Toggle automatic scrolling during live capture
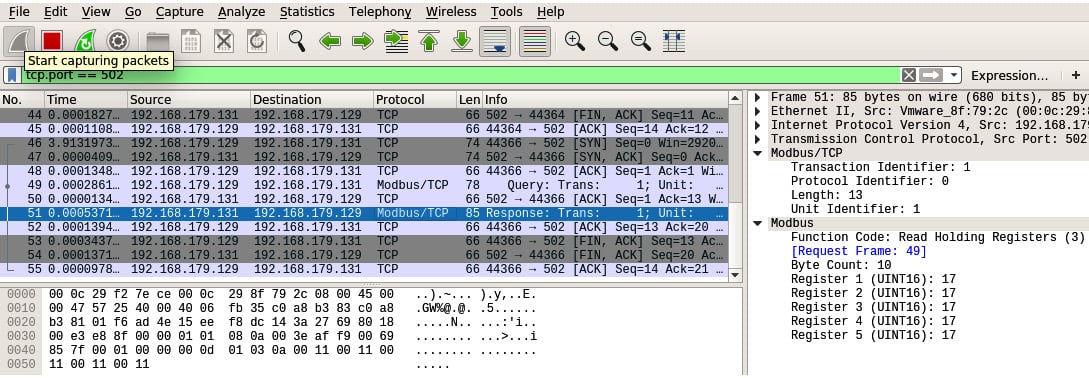The image size is (1089, 378). click(x=494, y=42)
